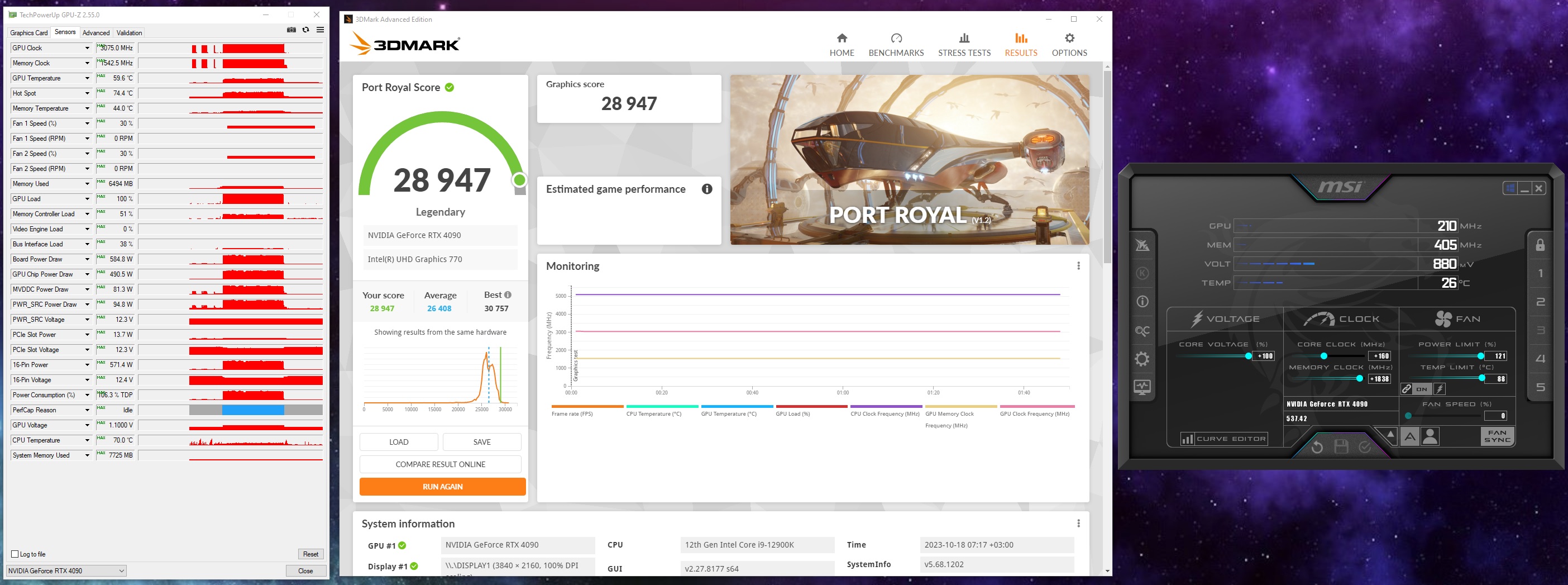Click the Core Clock slider handle
The width and height of the screenshot is (1568, 585).
tap(1323, 356)
